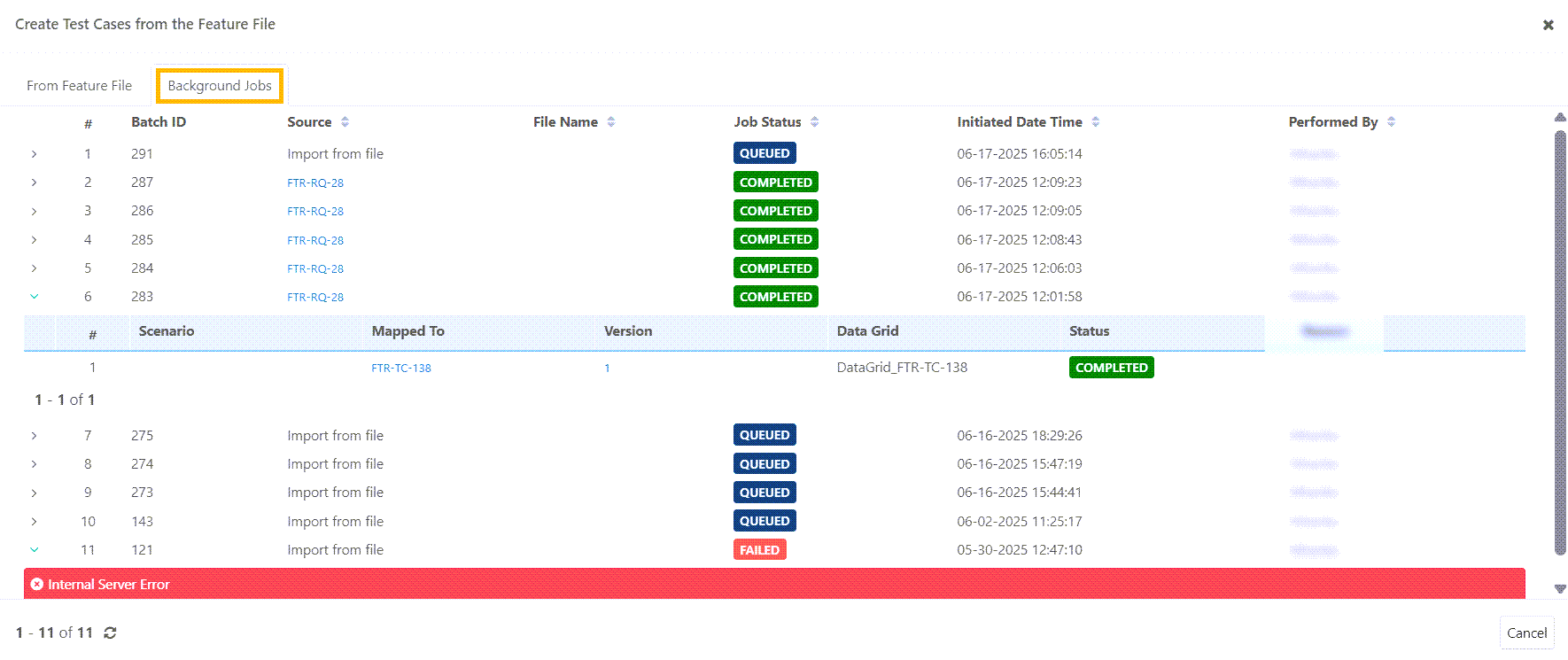Expand row for batch 286
The width and height of the screenshot is (1568, 660).
tap(34, 211)
